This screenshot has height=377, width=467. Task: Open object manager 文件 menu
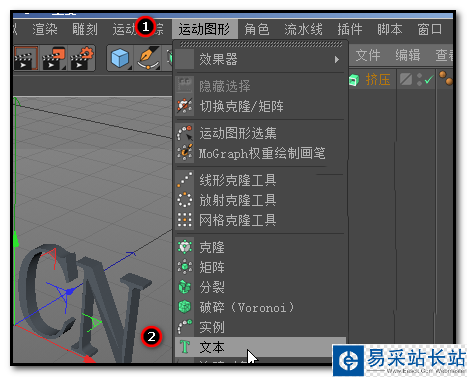click(368, 55)
